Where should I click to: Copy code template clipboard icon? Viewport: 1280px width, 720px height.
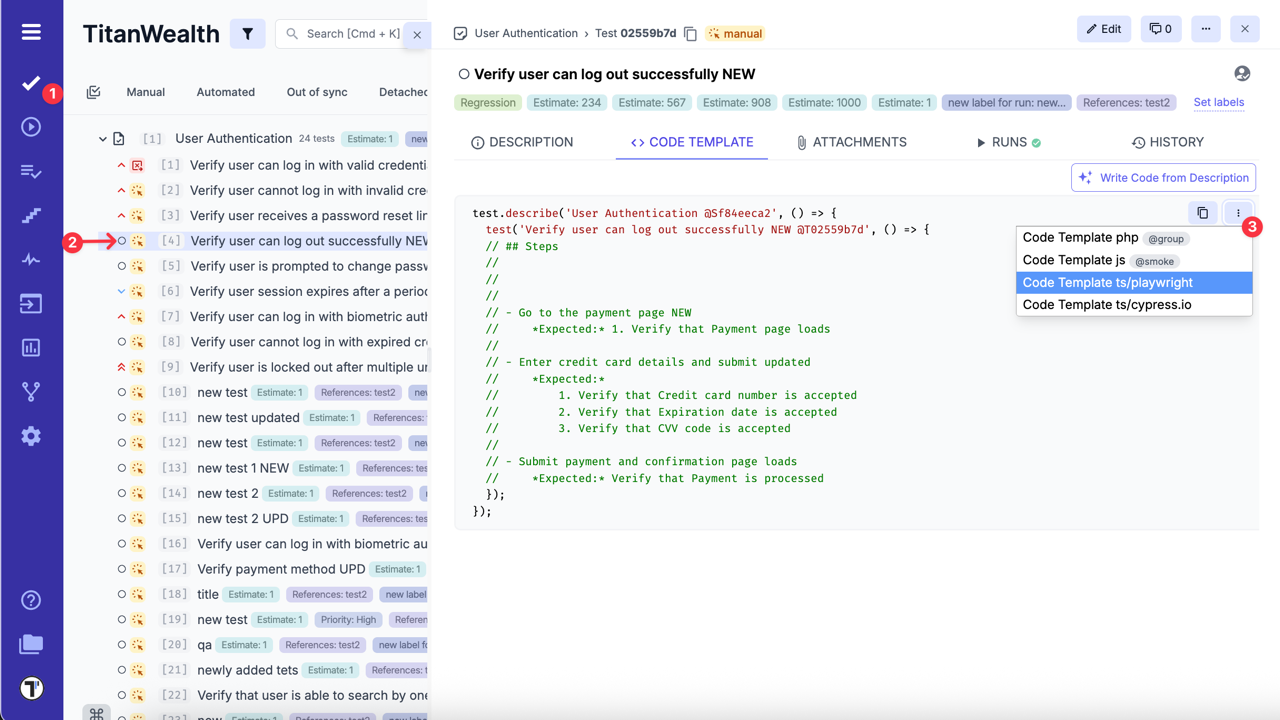coord(1203,213)
